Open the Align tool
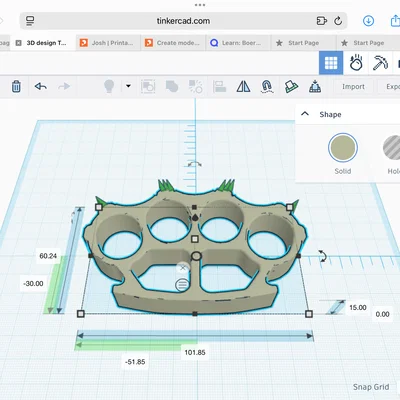Viewport: 400px width, 400px height. coord(219,87)
